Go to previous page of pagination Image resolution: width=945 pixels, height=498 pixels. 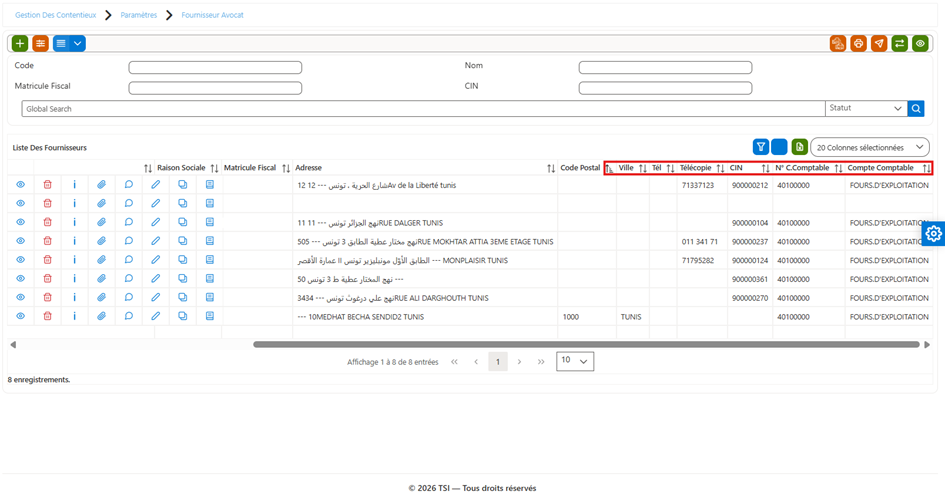[476, 362]
